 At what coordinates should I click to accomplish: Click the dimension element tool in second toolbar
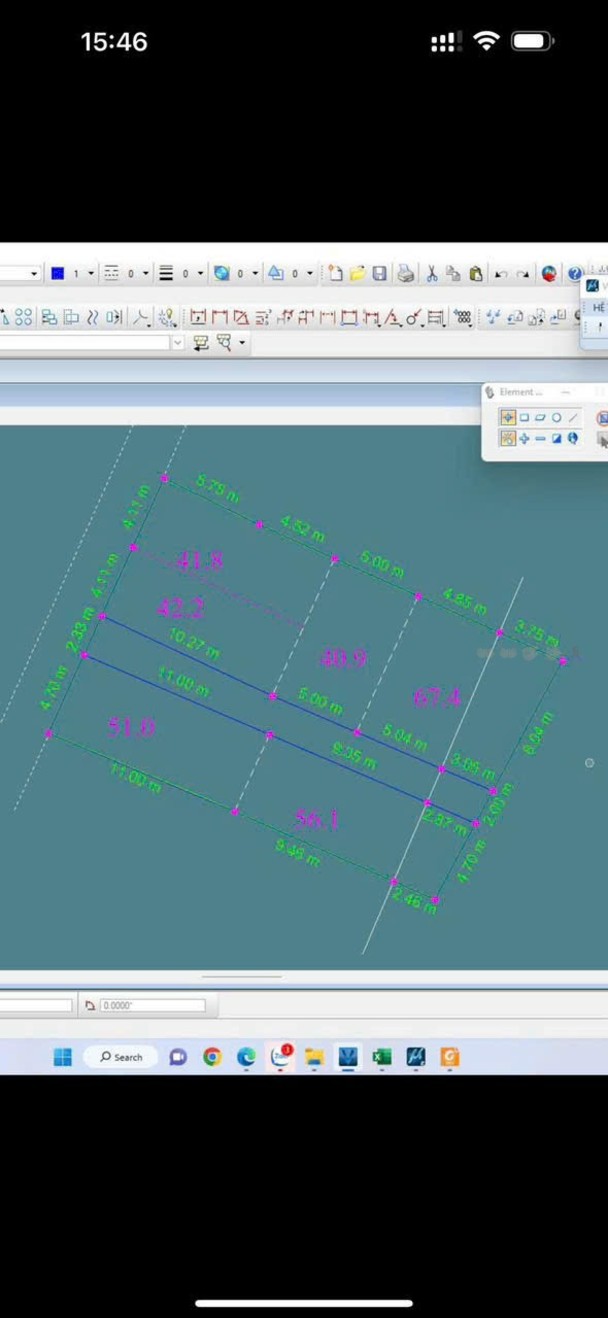click(198, 318)
